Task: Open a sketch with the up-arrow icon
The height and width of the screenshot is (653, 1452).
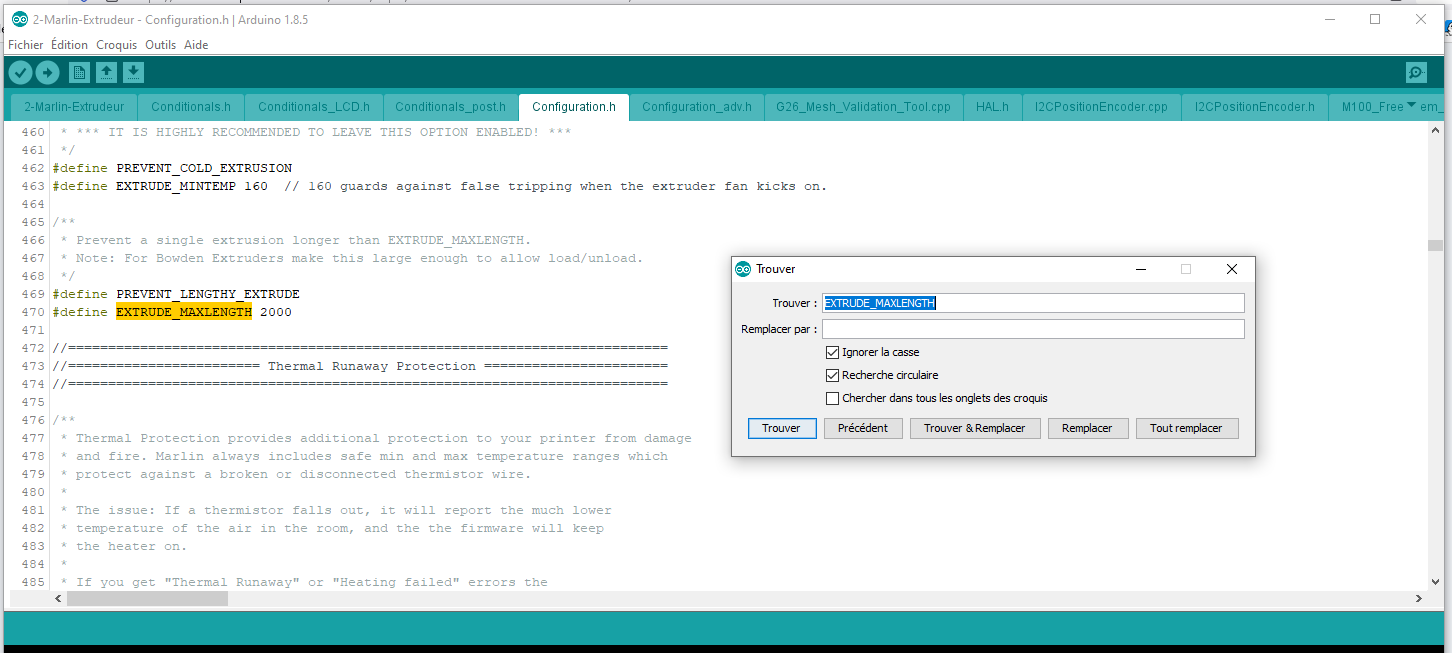Action: click(106, 72)
